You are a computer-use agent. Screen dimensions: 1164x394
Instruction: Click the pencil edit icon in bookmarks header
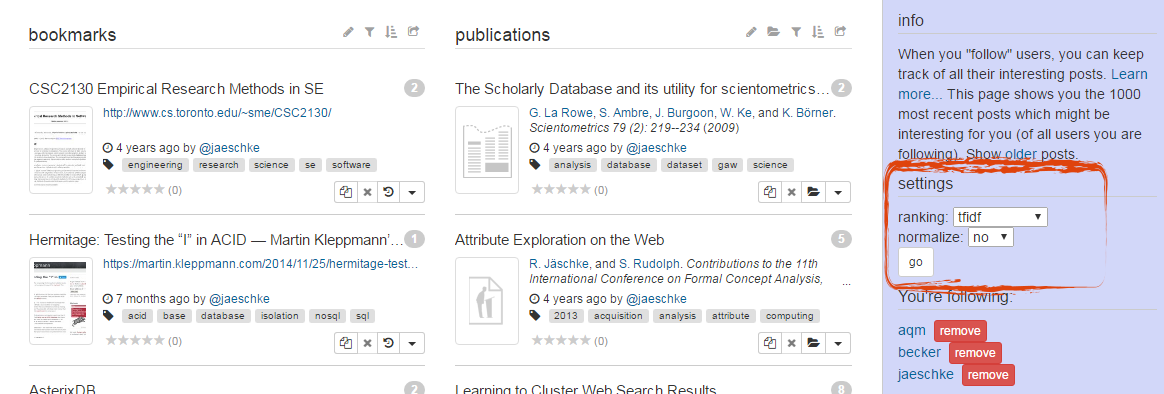(x=348, y=32)
